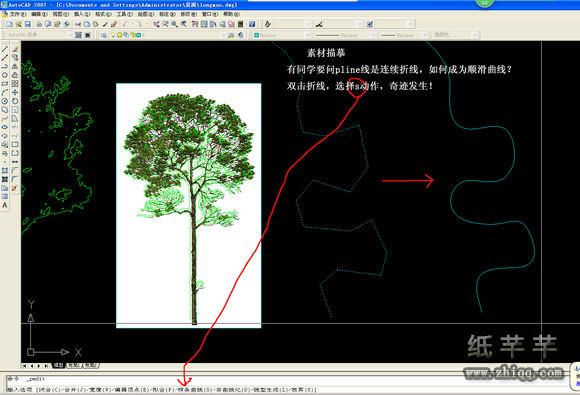The height and width of the screenshot is (395, 580).
Task: Toggle the layer lock icon
Action: 132,35
